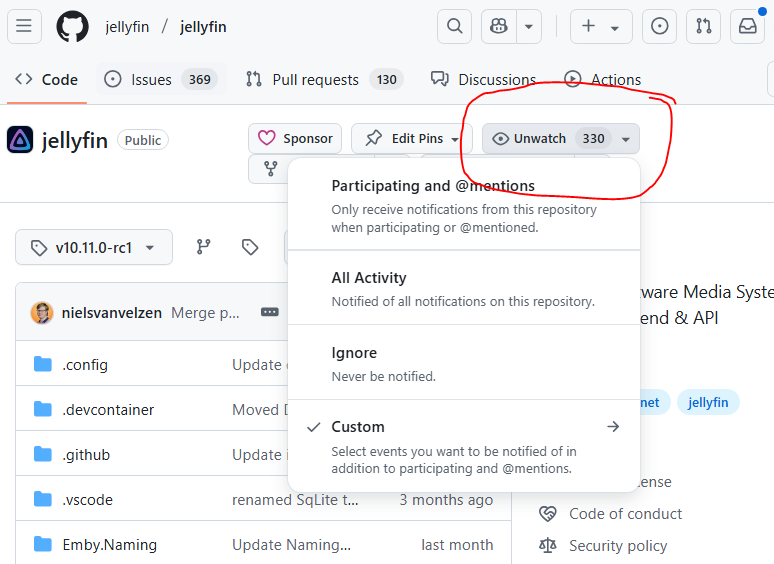Open the .github folder

point(86,455)
